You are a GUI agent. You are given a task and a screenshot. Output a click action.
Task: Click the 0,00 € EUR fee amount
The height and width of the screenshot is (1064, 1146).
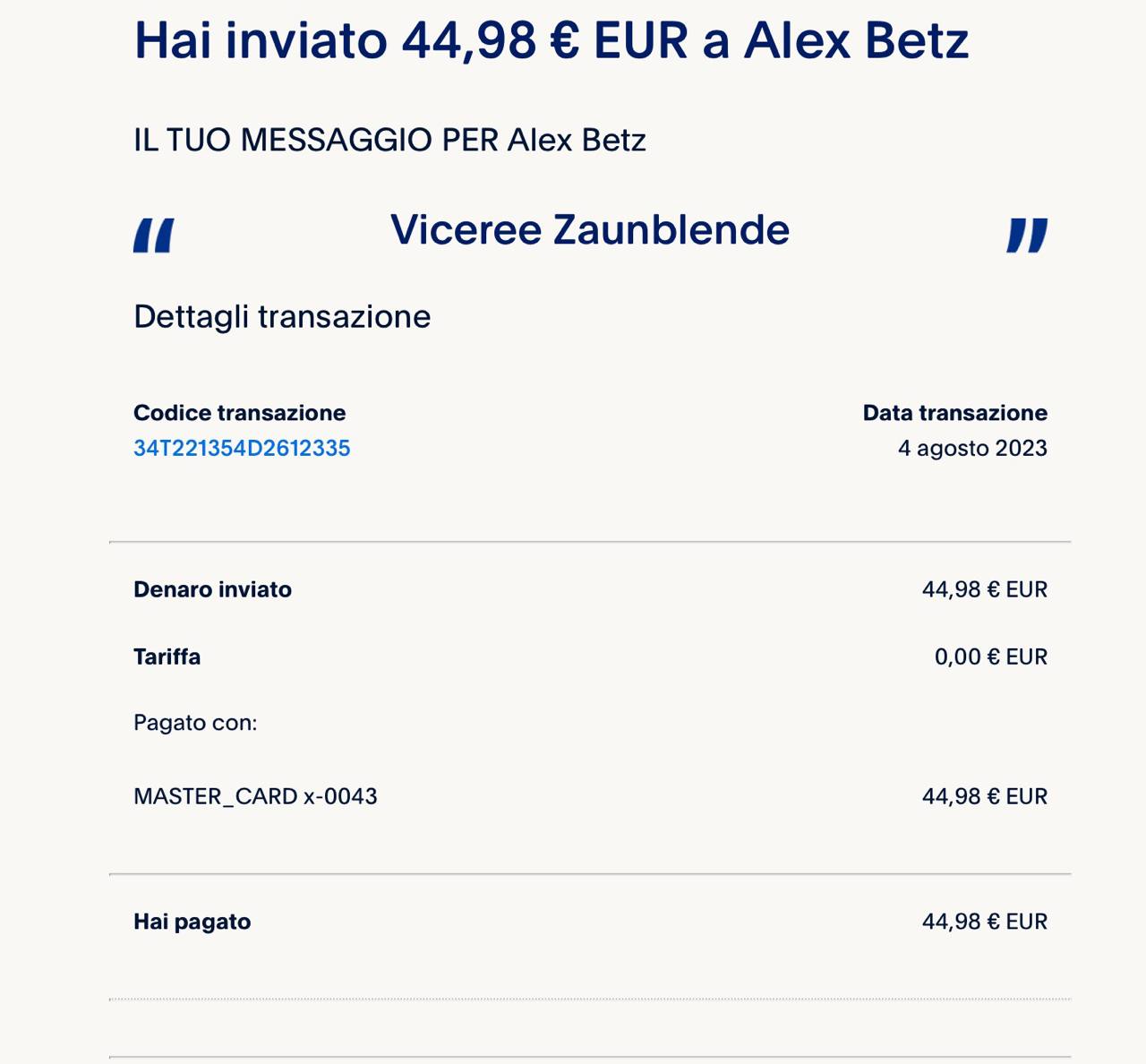pos(990,656)
